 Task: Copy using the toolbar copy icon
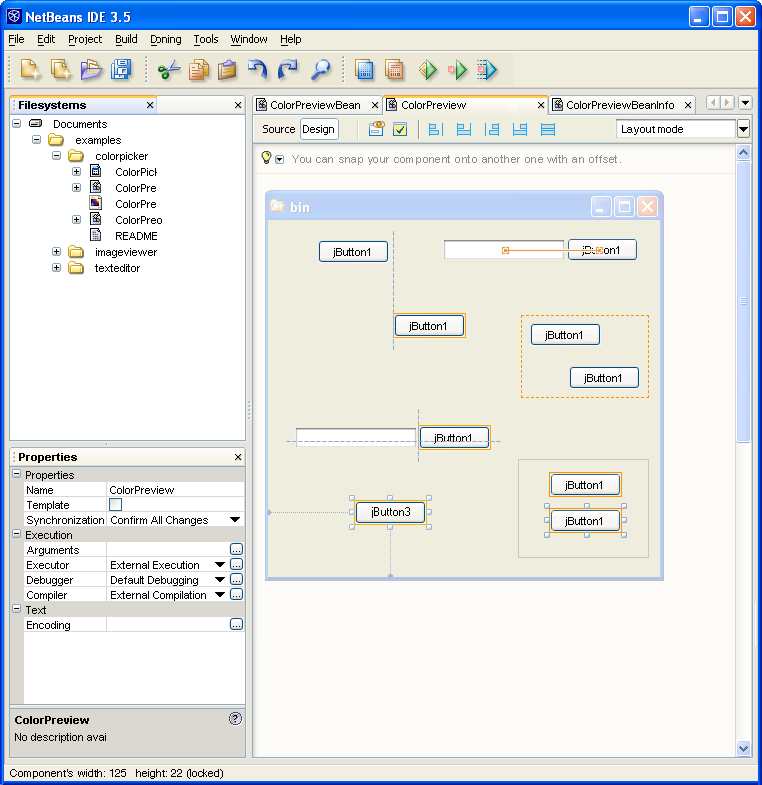point(199,70)
